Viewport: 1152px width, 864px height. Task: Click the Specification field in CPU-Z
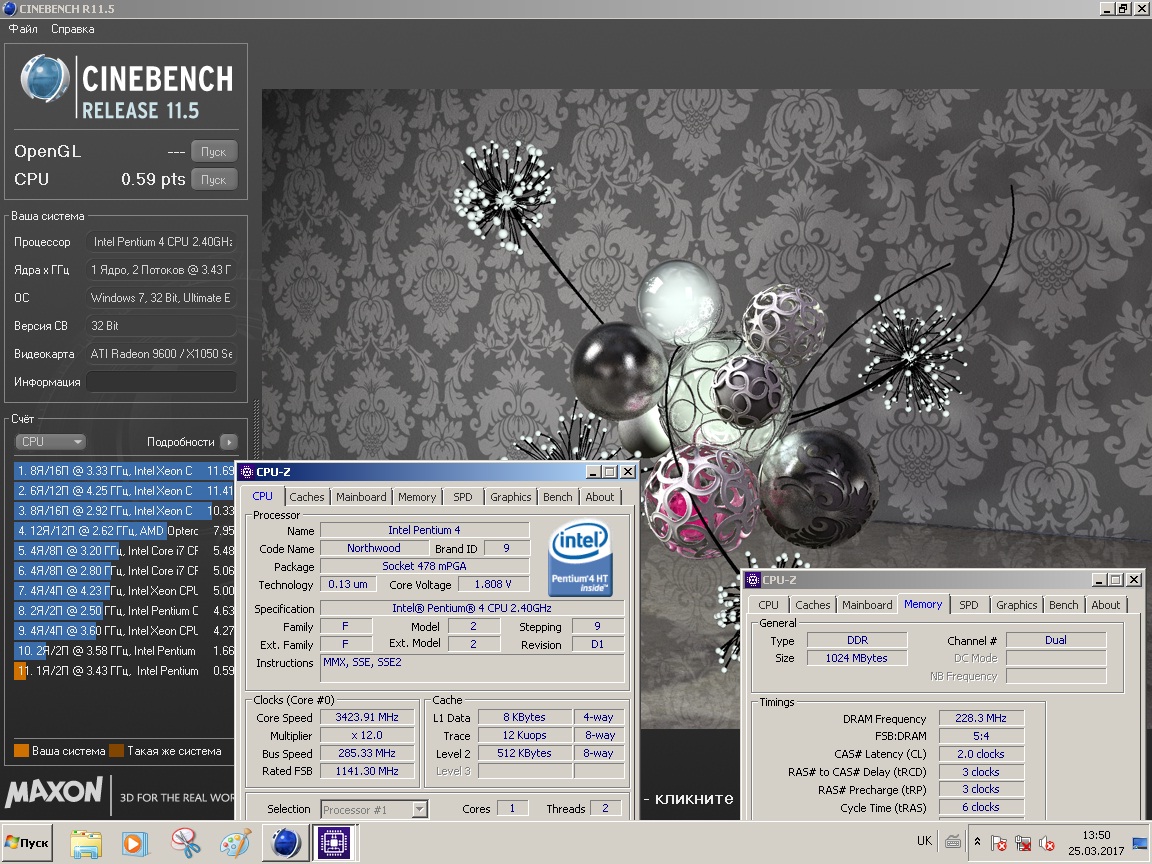[472, 608]
